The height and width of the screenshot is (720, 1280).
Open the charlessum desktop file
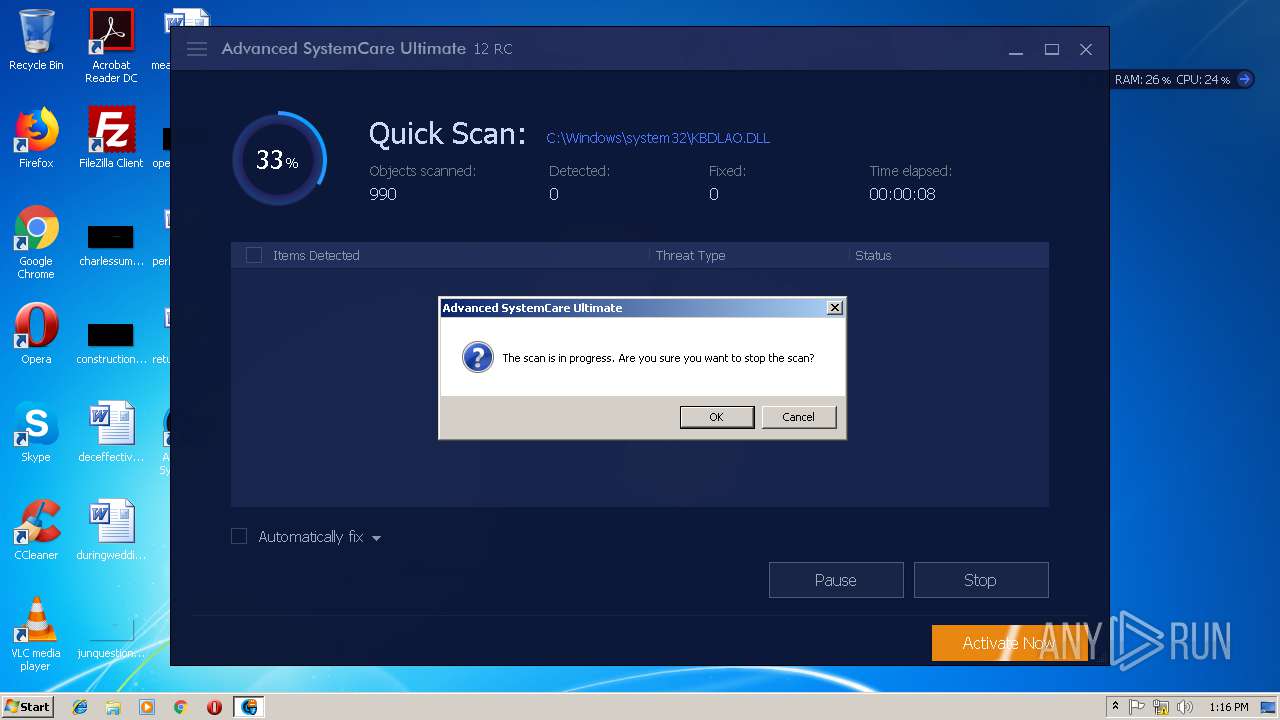coord(111,244)
